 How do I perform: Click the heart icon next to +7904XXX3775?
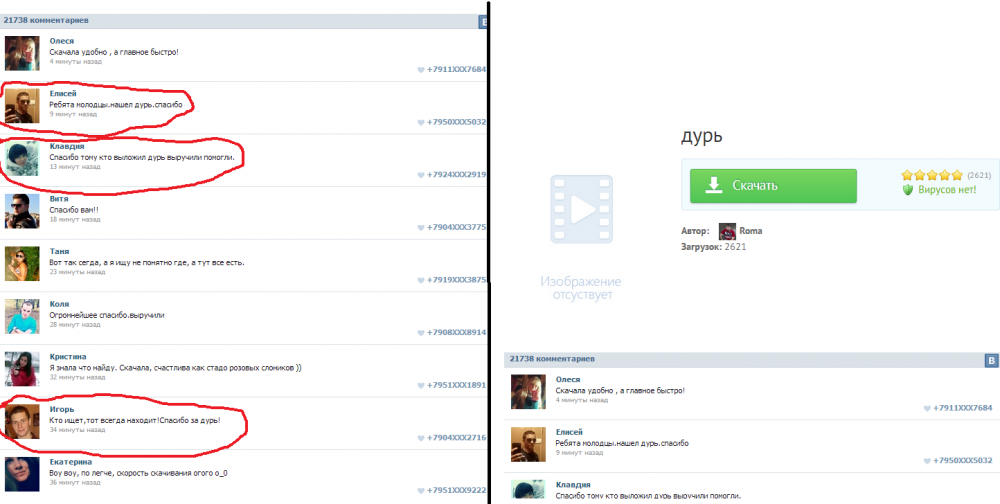pyautogui.click(x=421, y=227)
